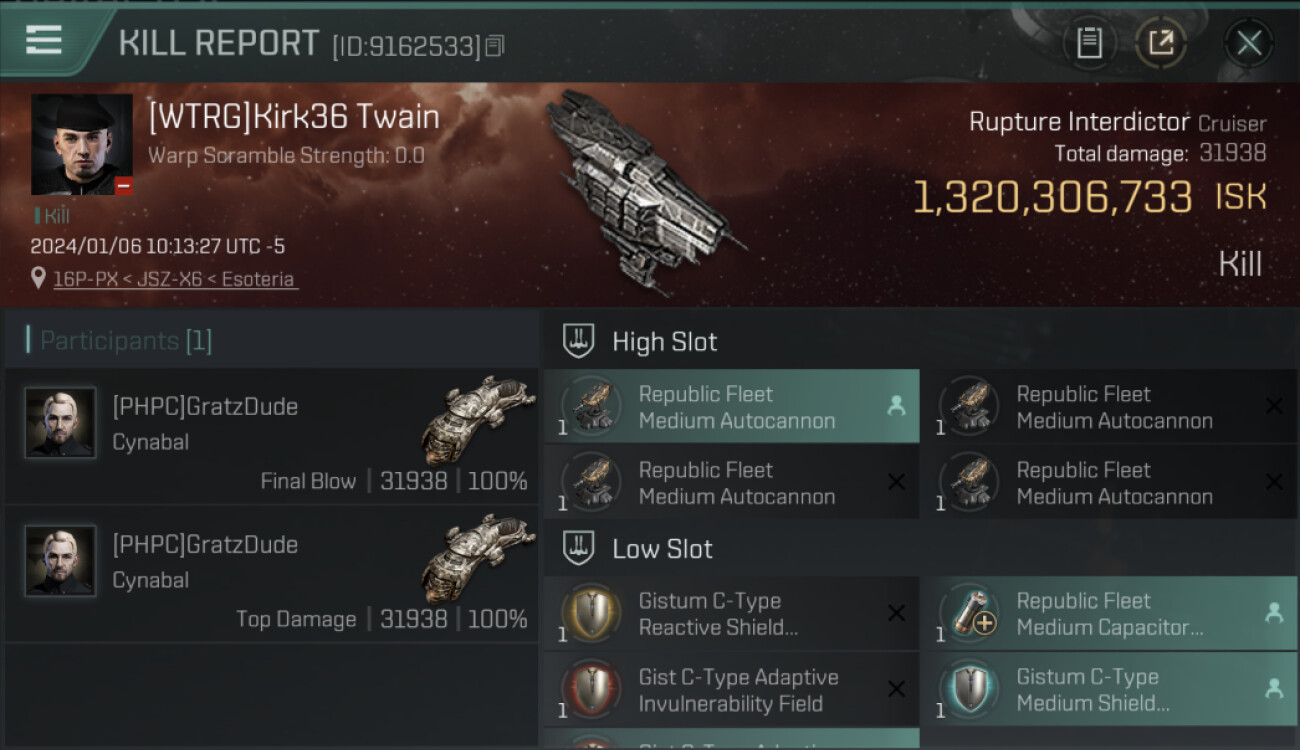The width and height of the screenshot is (1300, 750).
Task: Collapse the Low Slot section
Action: 579,548
